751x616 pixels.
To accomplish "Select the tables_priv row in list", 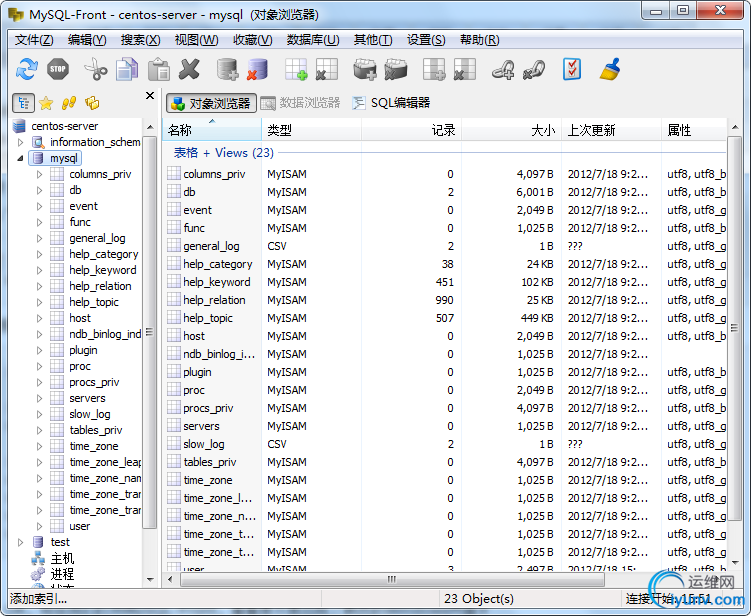I will point(445,462).
